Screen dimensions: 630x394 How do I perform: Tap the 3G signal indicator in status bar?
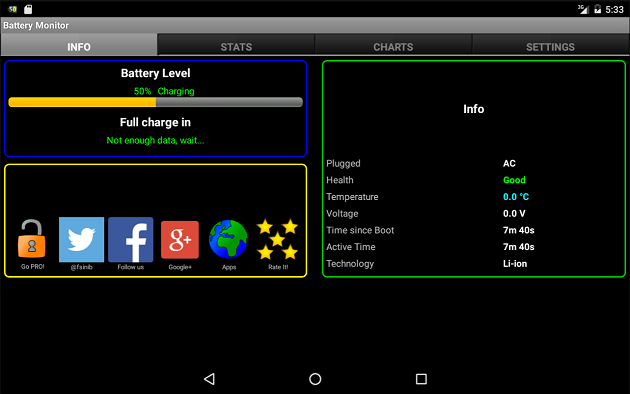[583, 9]
